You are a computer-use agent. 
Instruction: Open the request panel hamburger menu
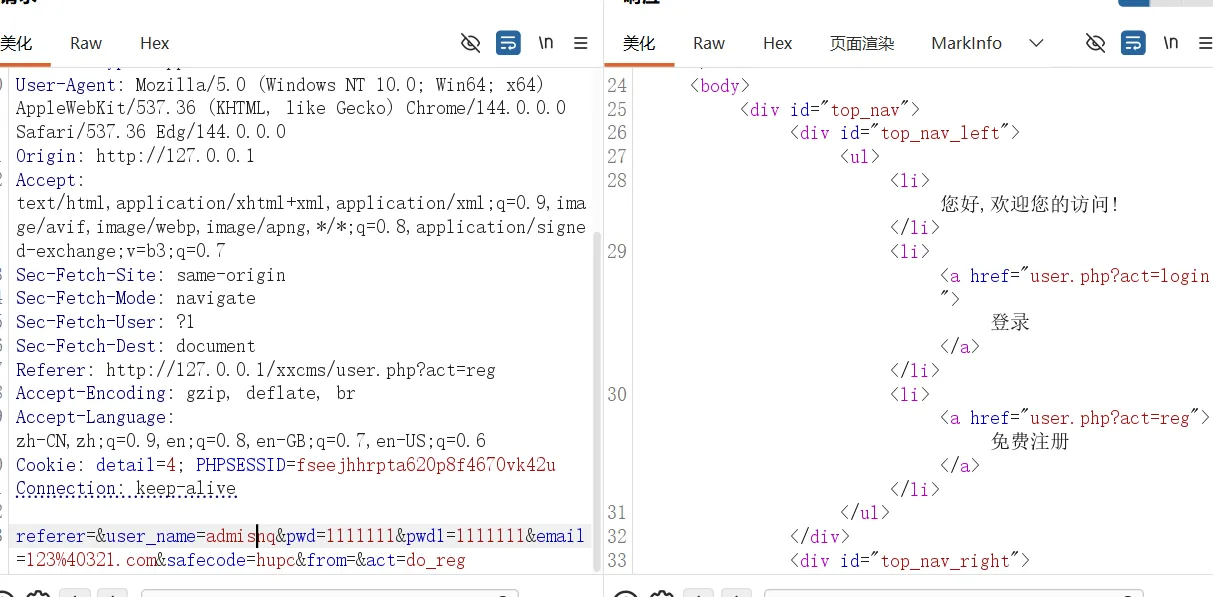[580, 43]
